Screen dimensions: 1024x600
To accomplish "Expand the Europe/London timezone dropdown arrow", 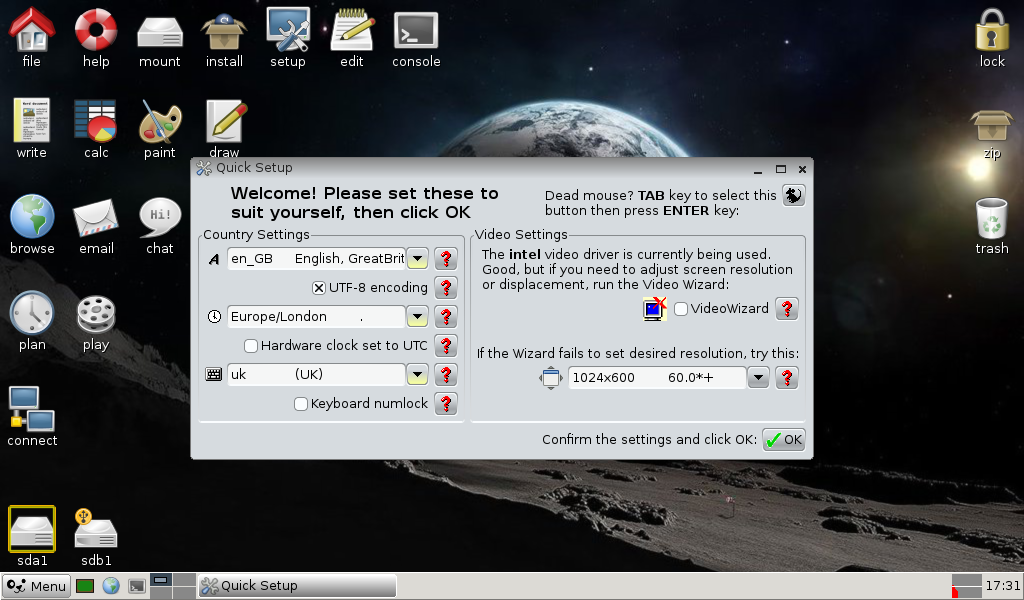I will point(417,317).
